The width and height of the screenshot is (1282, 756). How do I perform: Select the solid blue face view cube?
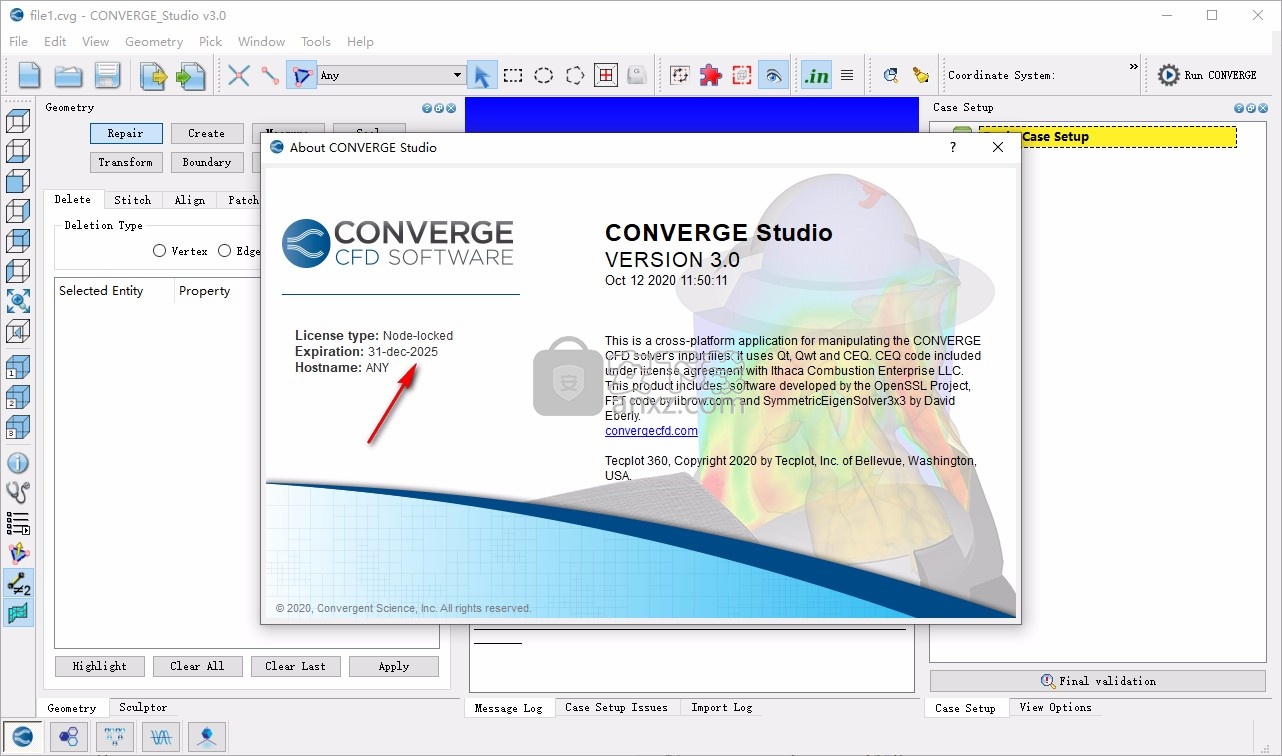click(x=18, y=181)
